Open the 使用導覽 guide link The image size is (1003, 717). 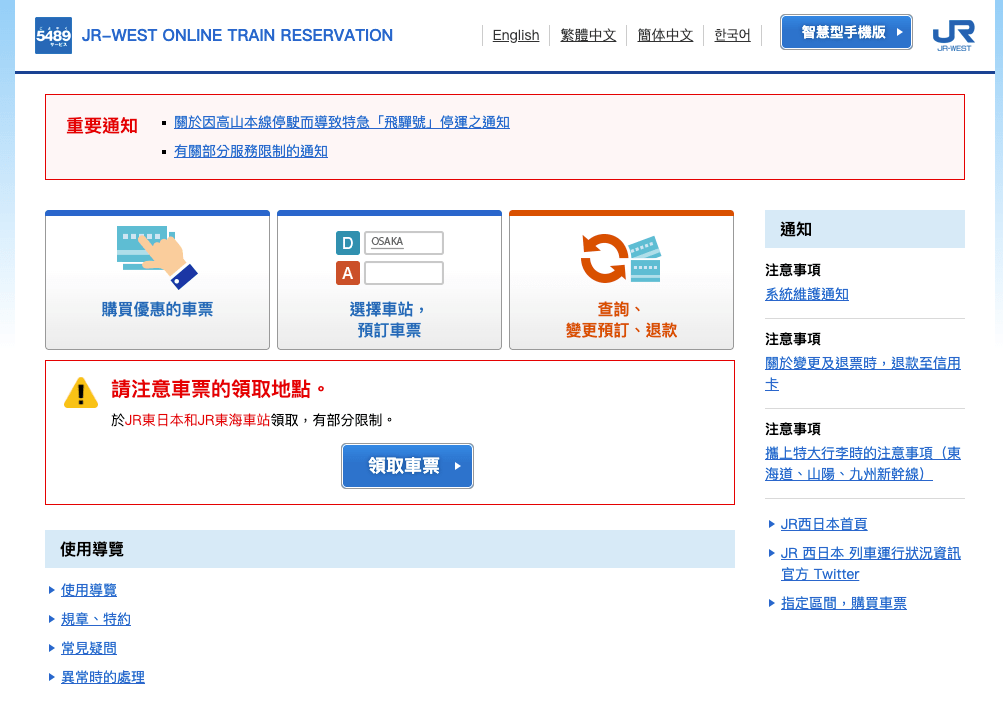[89, 590]
